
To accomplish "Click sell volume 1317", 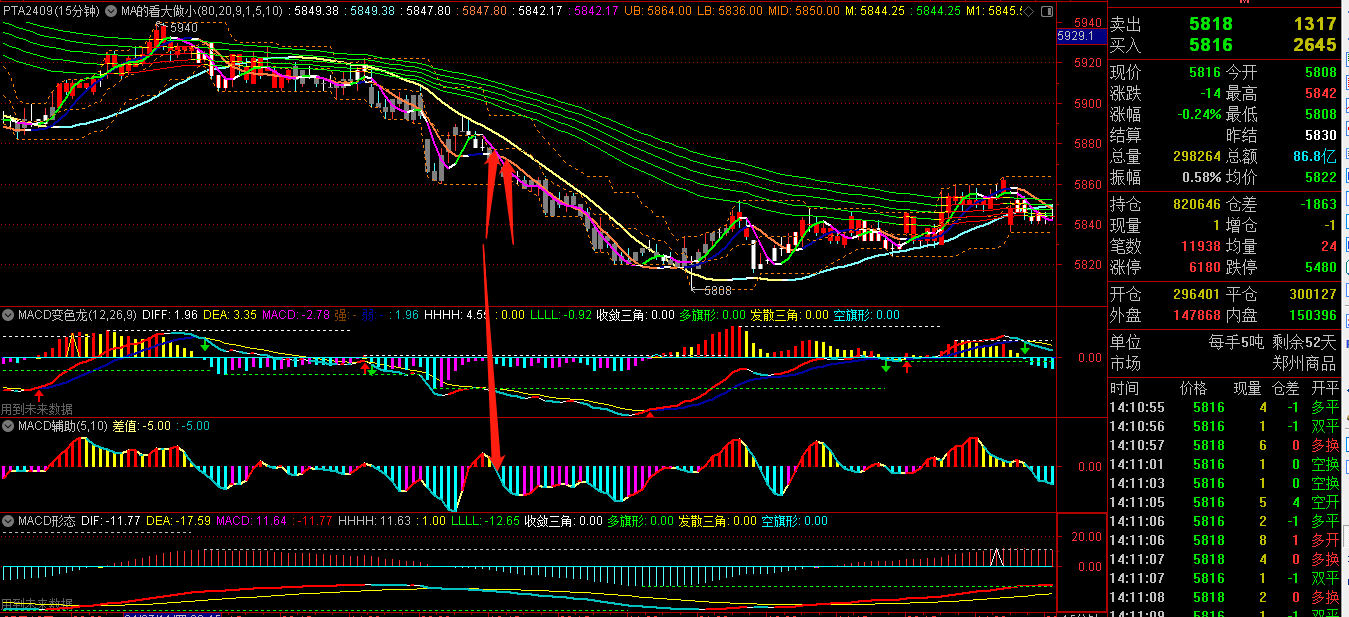I will [1314, 24].
